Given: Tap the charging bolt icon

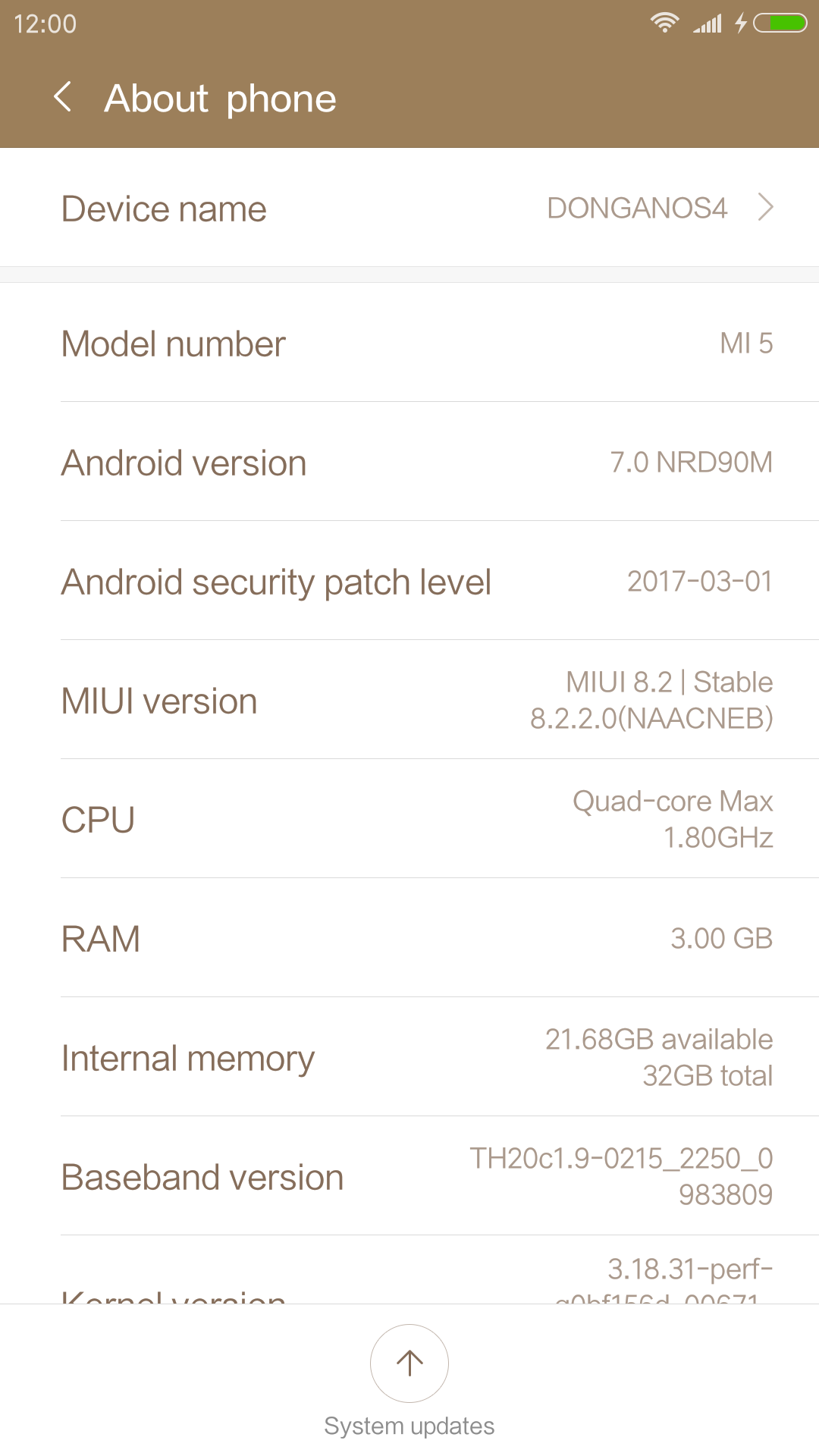Looking at the screenshot, I should (x=741, y=24).
